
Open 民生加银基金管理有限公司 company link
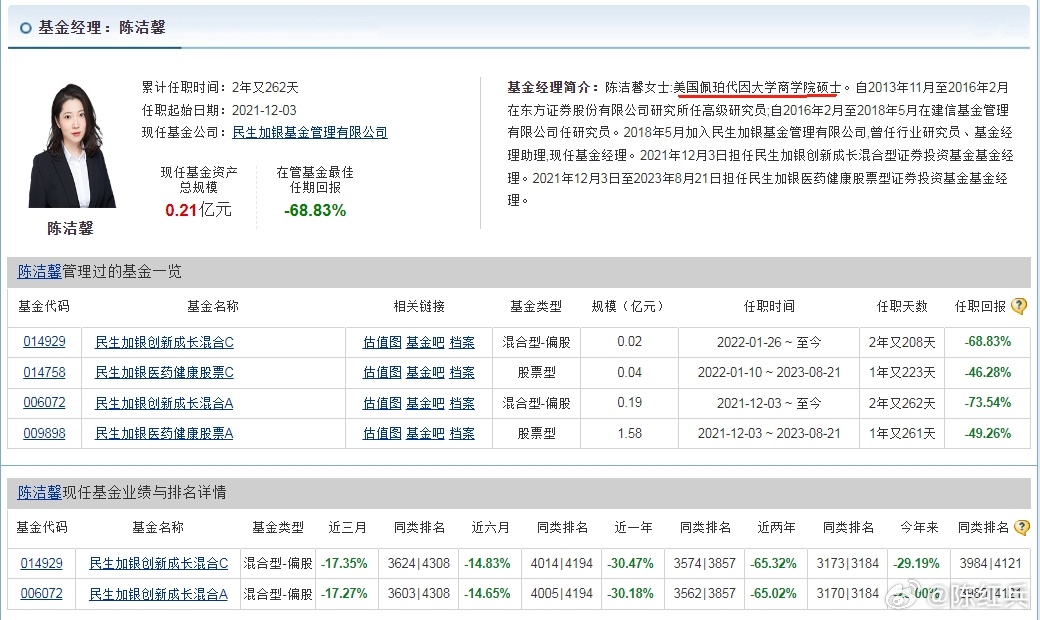pyautogui.click(x=310, y=132)
